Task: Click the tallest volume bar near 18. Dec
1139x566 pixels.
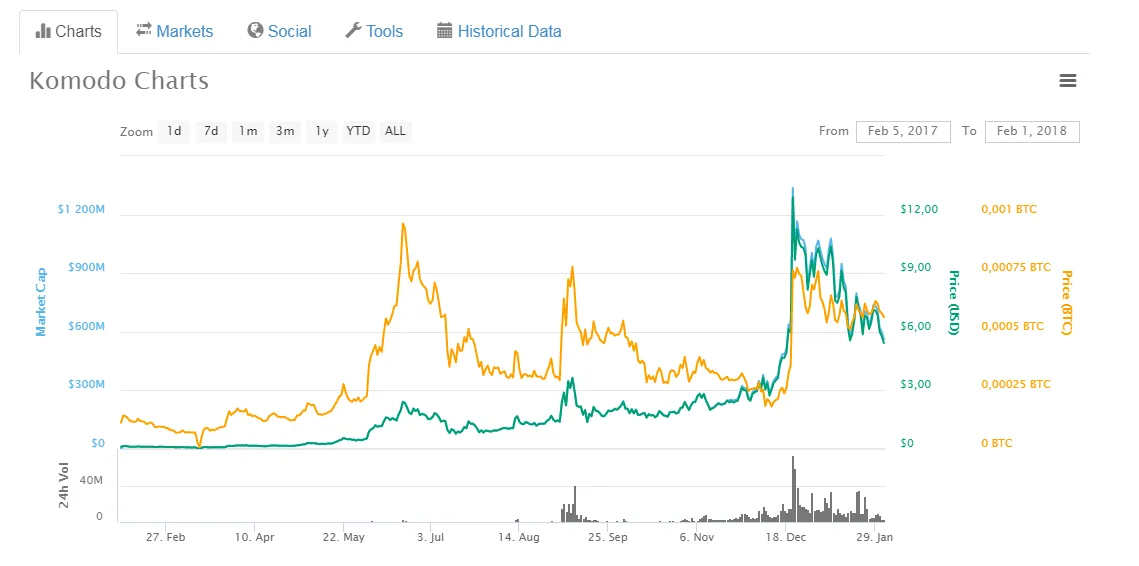Action: pyautogui.click(x=793, y=489)
